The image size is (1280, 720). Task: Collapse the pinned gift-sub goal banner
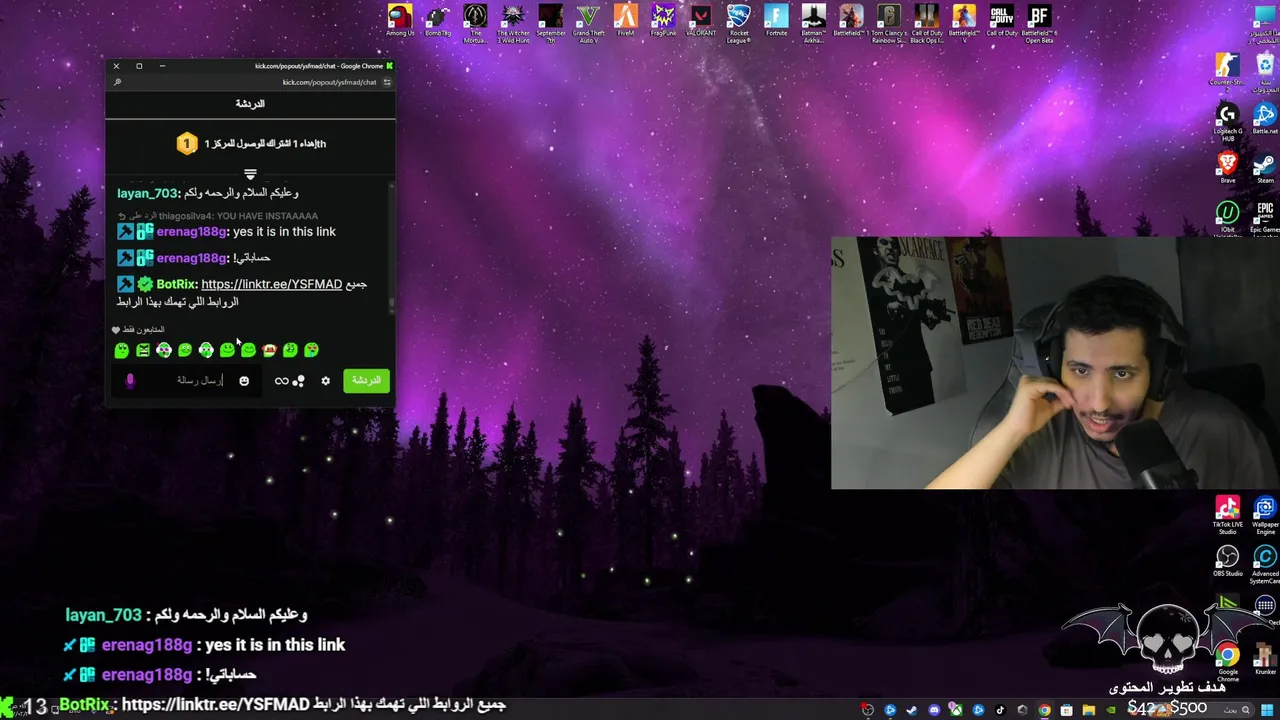click(x=250, y=174)
